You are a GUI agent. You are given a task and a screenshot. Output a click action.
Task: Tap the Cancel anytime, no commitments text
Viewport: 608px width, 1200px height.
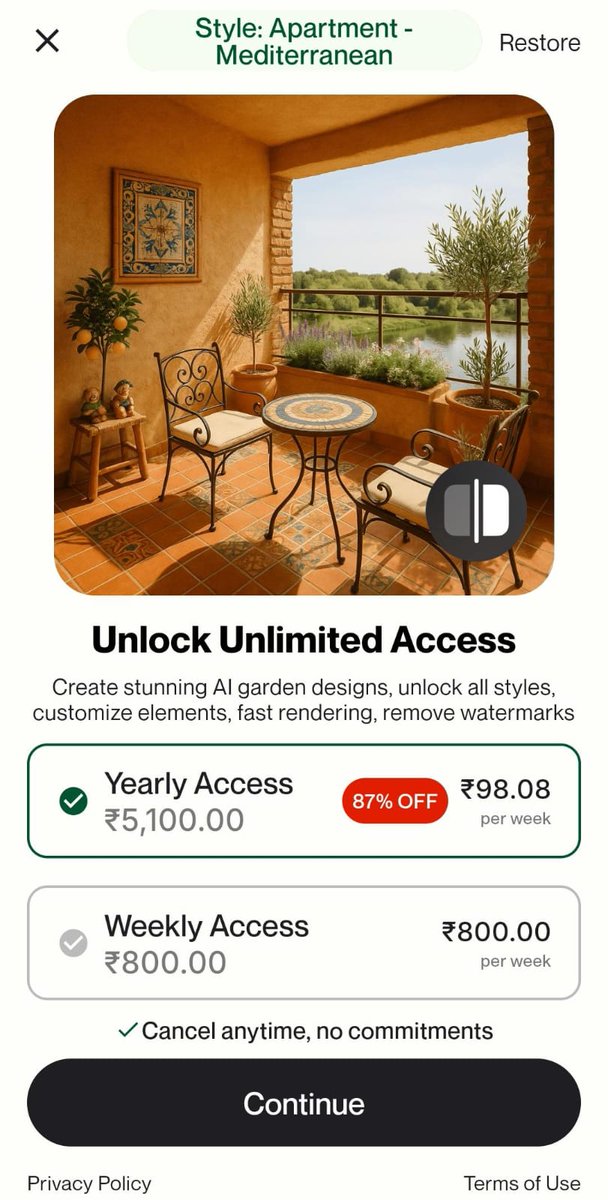(317, 1031)
